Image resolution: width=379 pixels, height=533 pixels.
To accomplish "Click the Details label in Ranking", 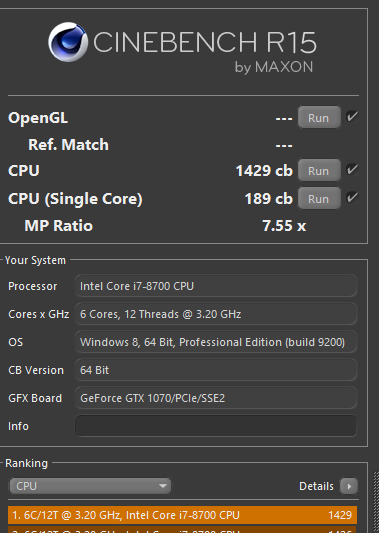I will pyautogui.click(x=316, y=486).
